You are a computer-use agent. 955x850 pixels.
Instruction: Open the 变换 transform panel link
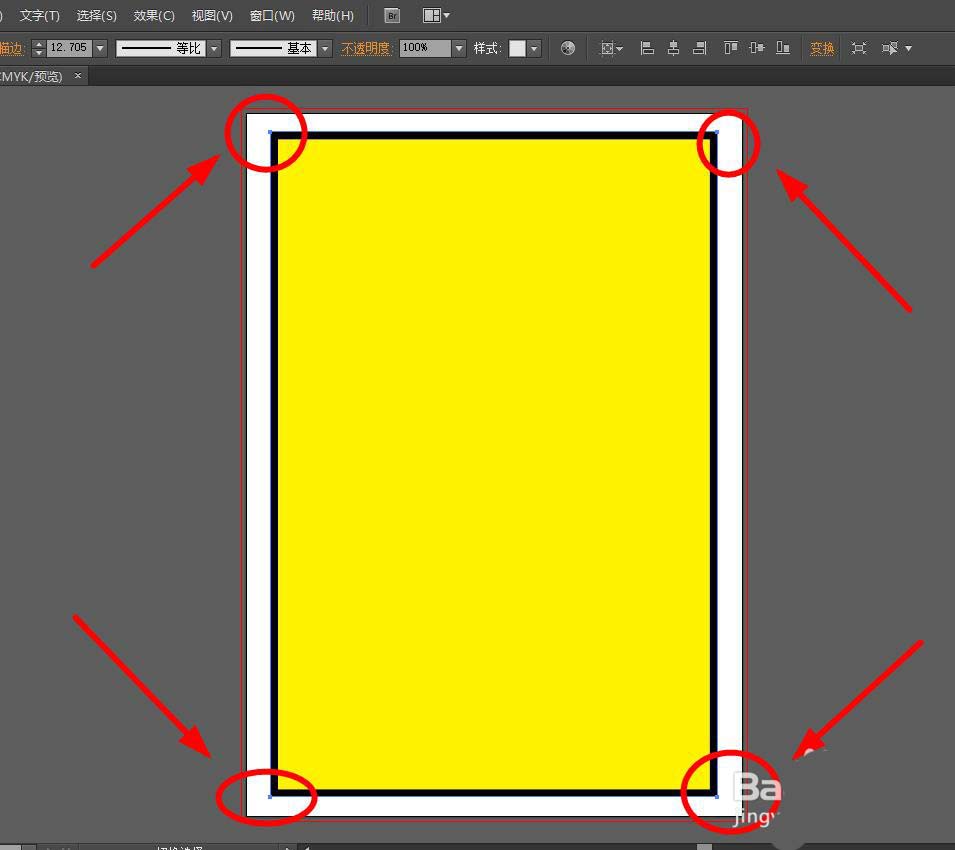[822, 48]
